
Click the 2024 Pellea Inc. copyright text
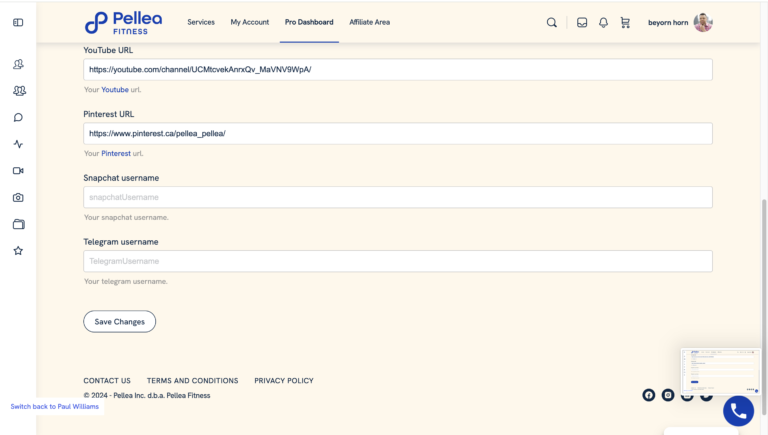pyautogui.click(x=146, y=395)
